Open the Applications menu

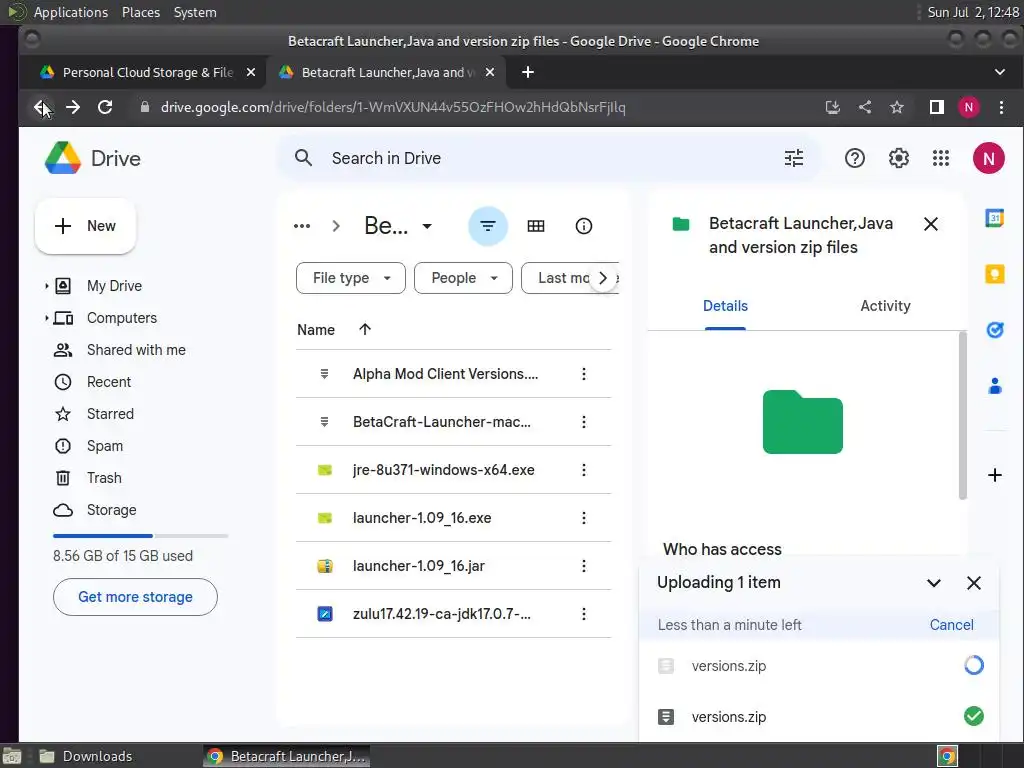point(71,12)
